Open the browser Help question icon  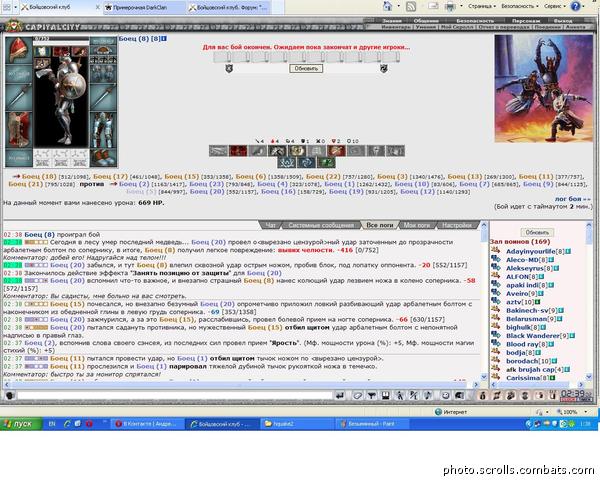pyautogui.click(x=575, y=6)
